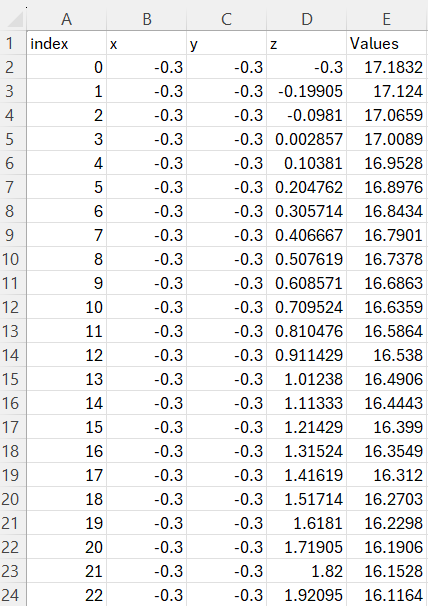This screenshot has height=606, width=428.
Task: Click the 'z' column title cell
Action: tap(307, 43)
